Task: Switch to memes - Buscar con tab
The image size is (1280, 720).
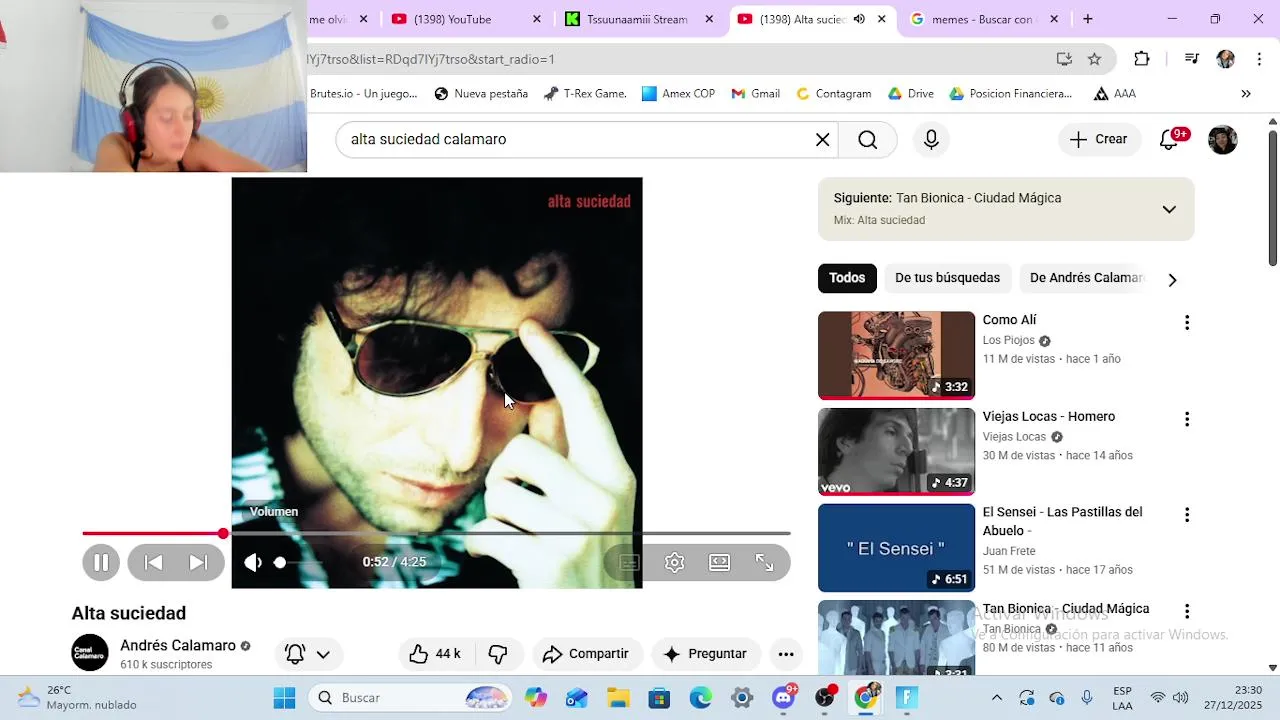Action: [x=985, y=19]
